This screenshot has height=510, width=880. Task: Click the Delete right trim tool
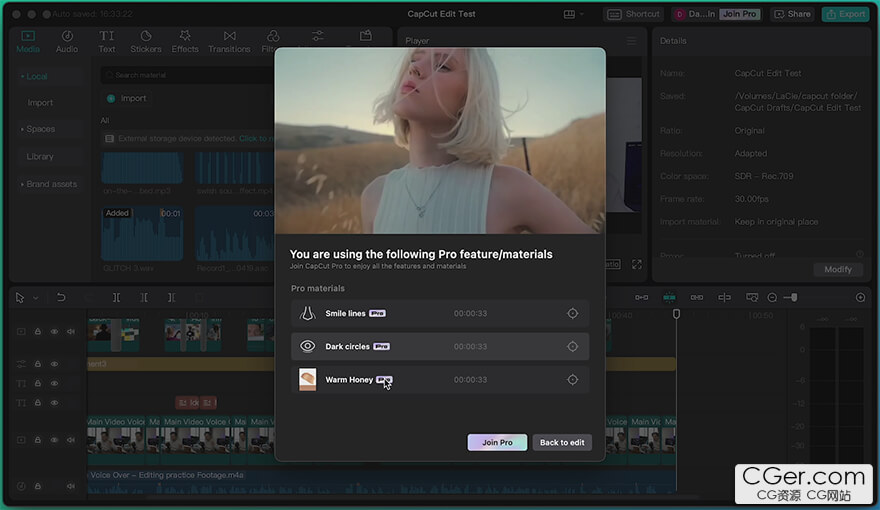coord(171,297)
